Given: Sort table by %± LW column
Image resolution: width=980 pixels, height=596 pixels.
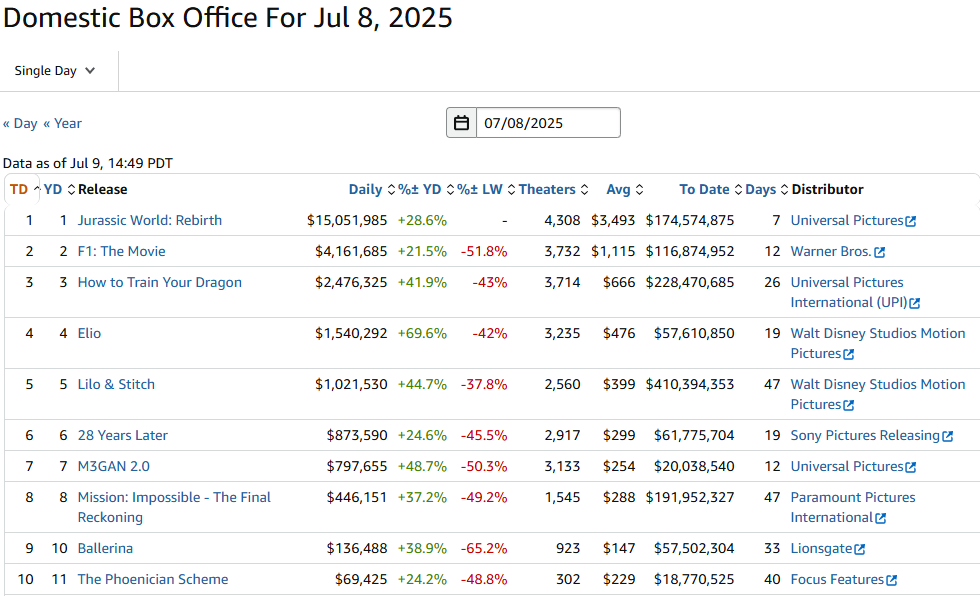Looking at the screenshot, I should pyautogui.click(x=486, y=189).
